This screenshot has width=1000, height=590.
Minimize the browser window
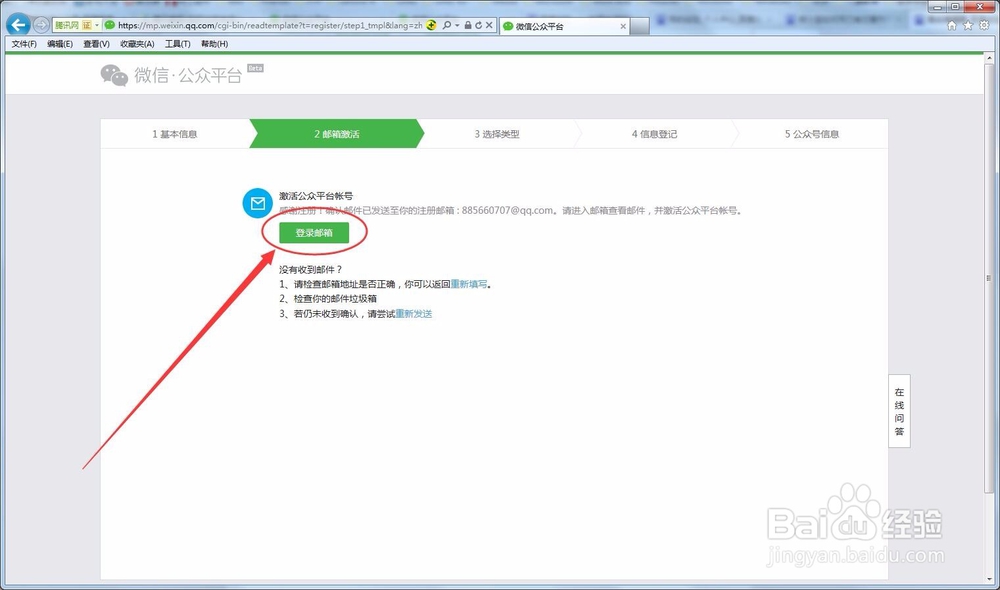(937, 7)
